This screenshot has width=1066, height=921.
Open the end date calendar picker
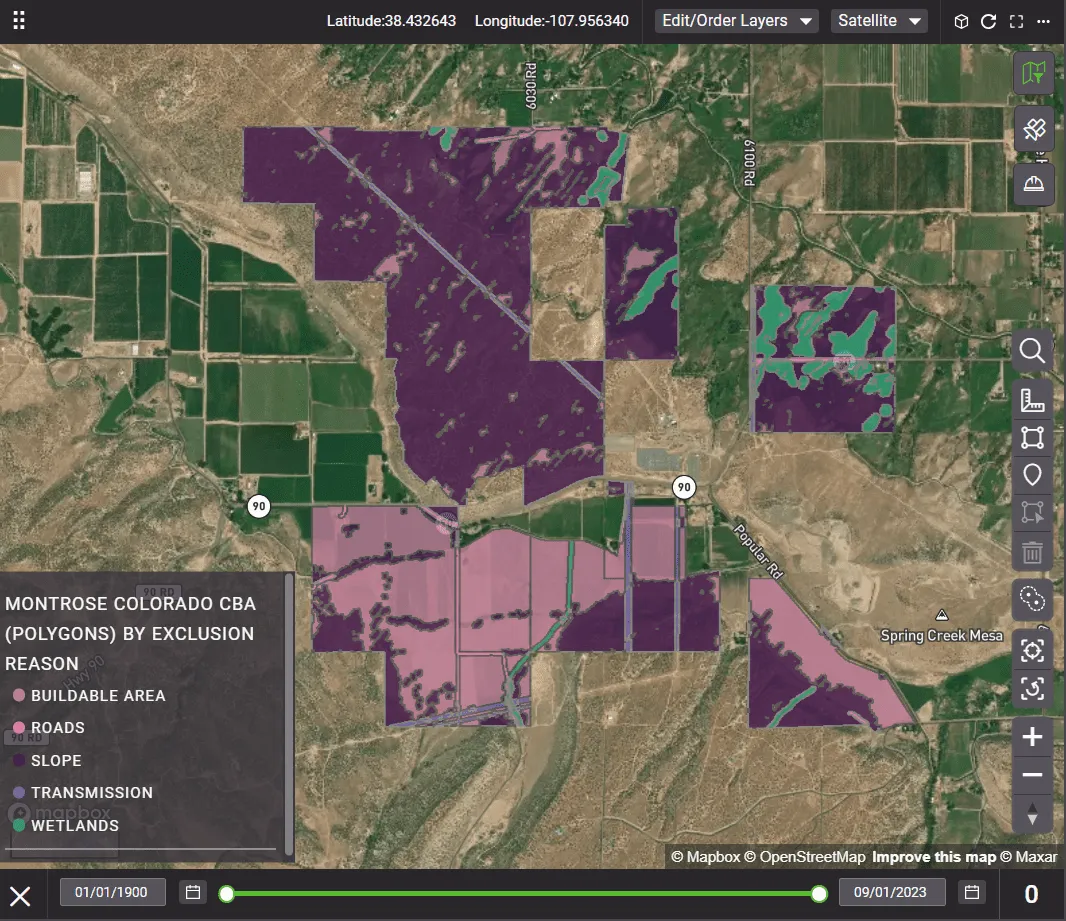(972, 892)
